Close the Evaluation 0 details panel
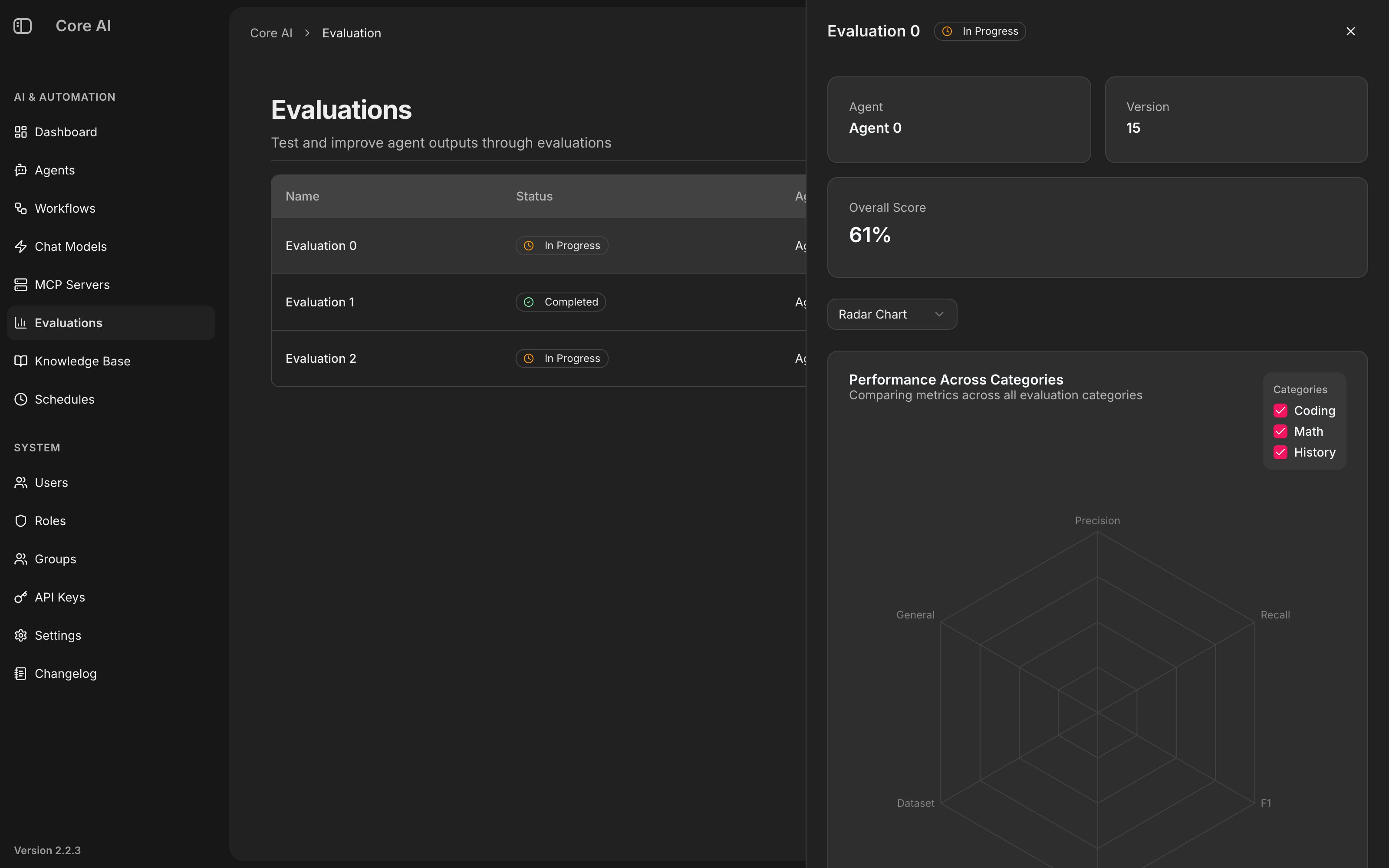1389x868 pixels. pyautogui.click(x=1350, y=31)
